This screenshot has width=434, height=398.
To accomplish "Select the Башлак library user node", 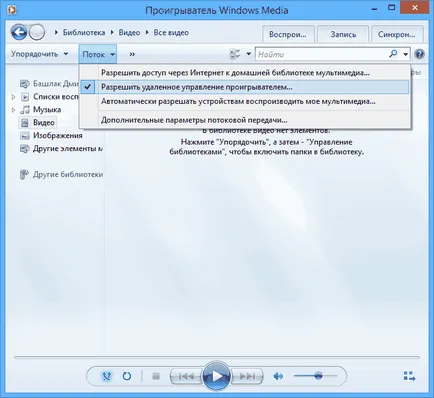I will pos(55,83).
